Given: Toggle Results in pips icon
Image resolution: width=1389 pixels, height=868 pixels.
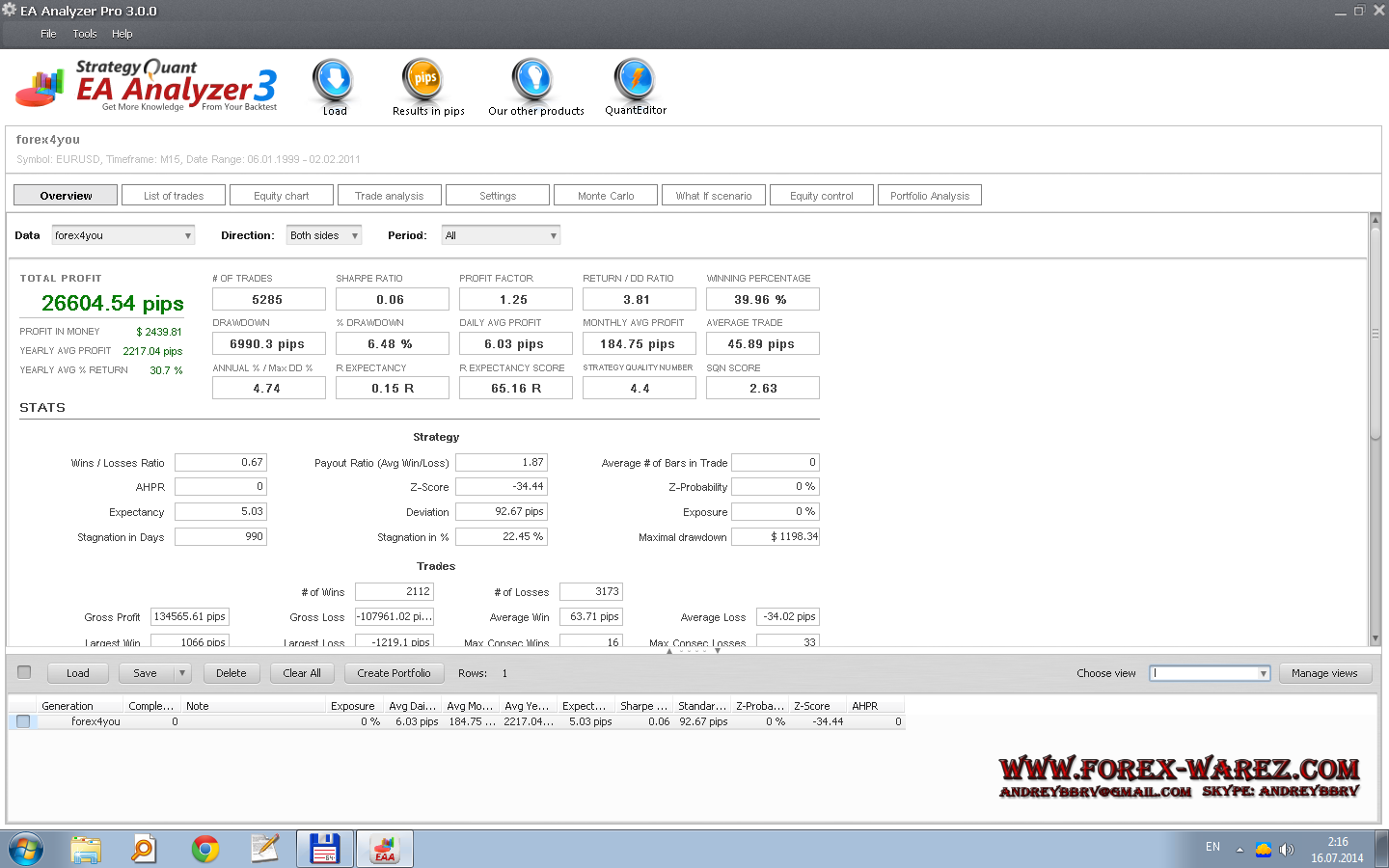Looking at the screenshot, I should (x=426, y=83).
